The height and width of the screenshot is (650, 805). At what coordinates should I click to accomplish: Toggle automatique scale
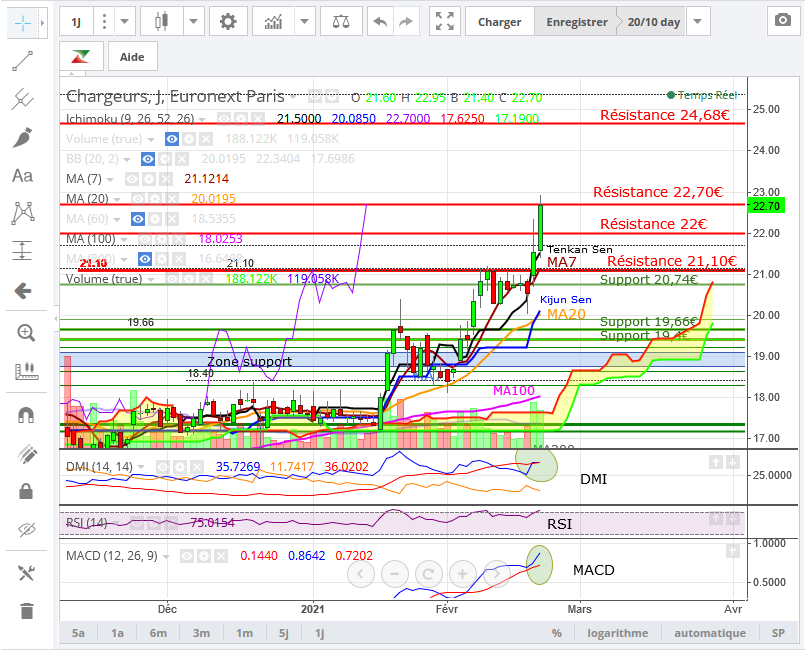click(x=710, y=633)
